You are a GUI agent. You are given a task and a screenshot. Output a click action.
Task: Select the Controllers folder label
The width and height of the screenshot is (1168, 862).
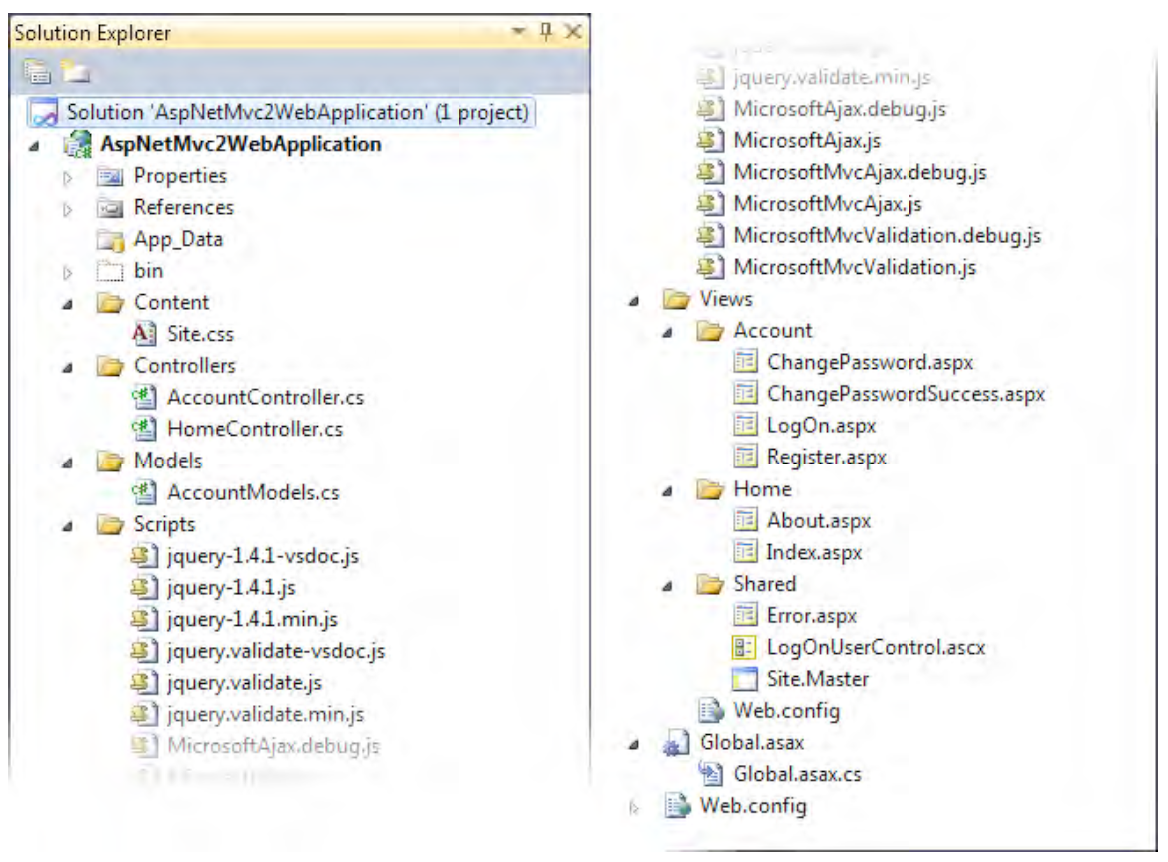tap(185, 366)
